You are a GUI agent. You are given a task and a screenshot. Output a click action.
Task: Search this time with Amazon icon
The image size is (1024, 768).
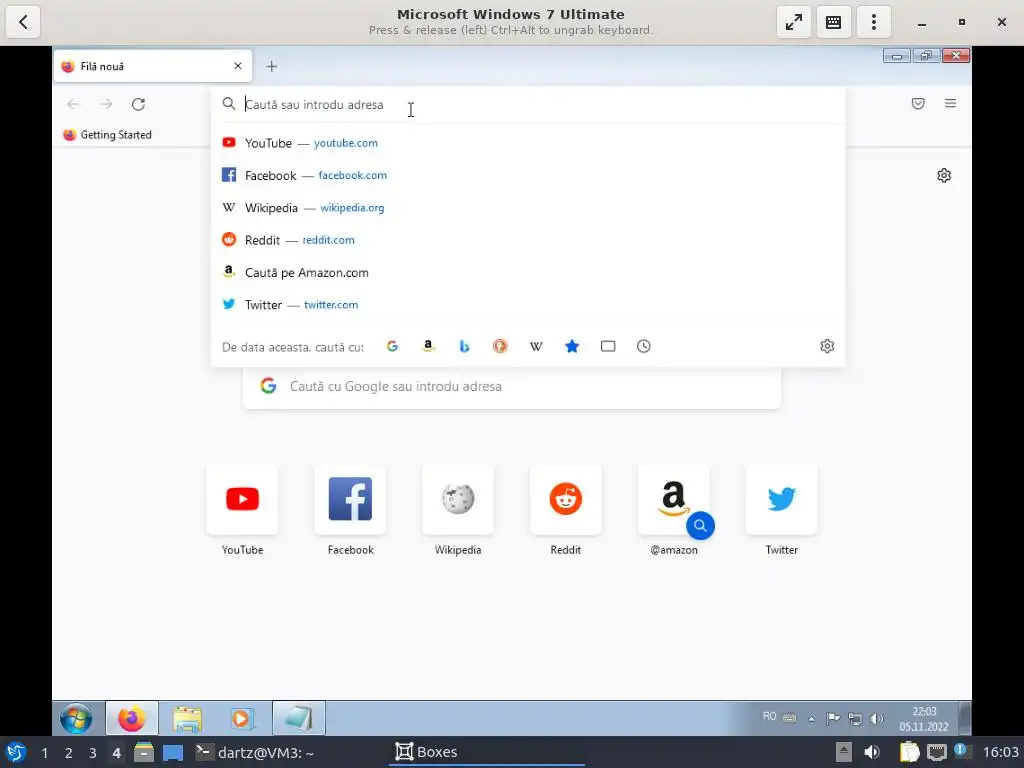428,346
